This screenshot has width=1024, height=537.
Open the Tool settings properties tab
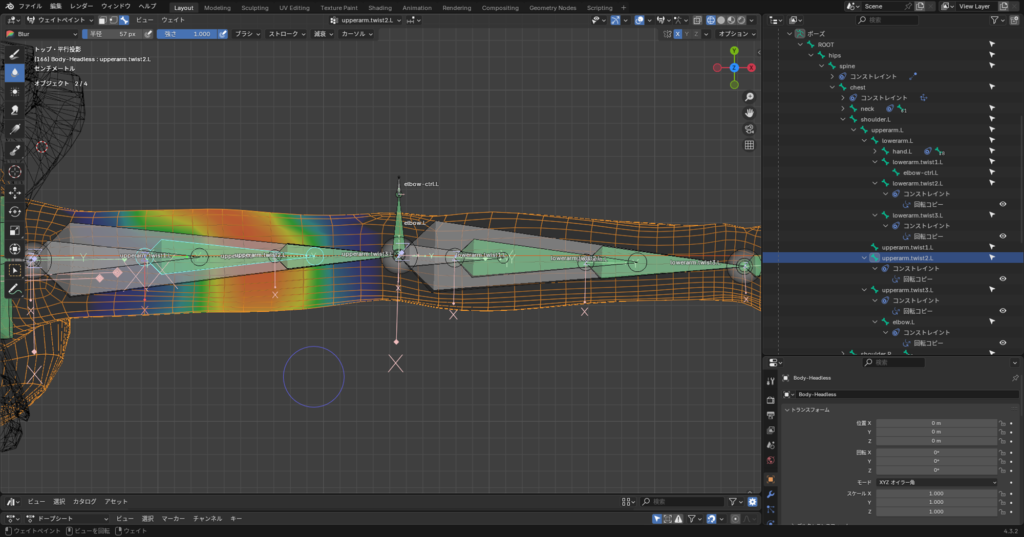point(770,381)
